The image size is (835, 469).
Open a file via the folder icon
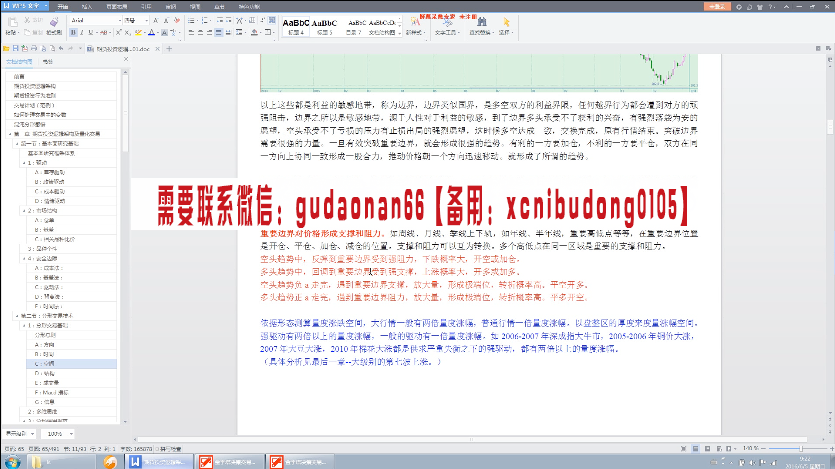pyautogui.click(x=6, y=48)
